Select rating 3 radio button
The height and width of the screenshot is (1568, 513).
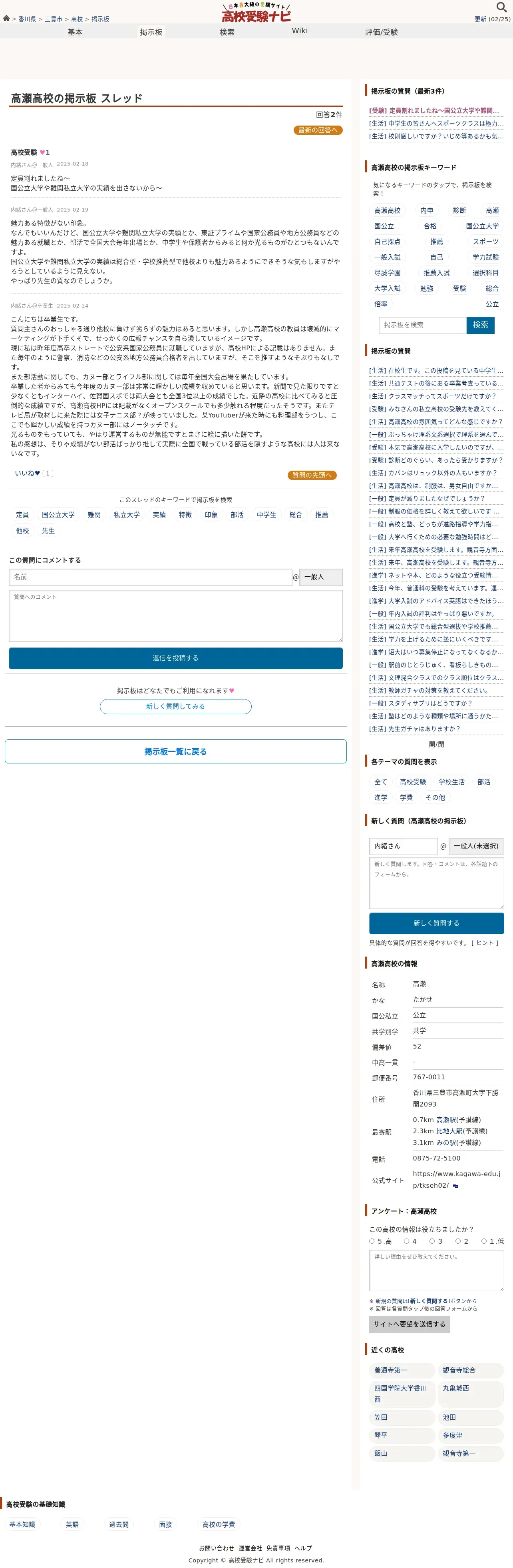click(x=432, y=1241)
